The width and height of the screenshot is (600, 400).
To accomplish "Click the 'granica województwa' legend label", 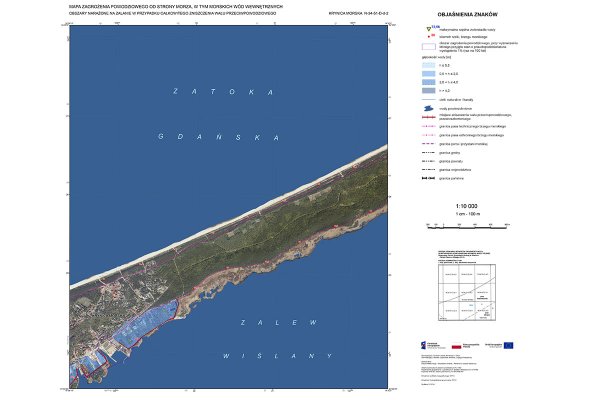I will pyautogui.click(x=455, y=170).
